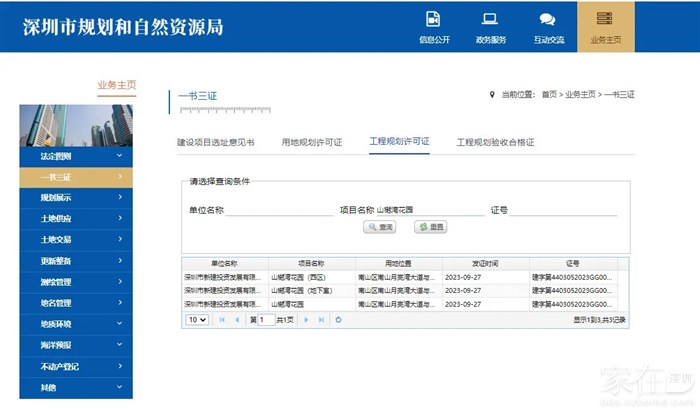Switch to 建设项目选址意见书 tab

coord(215,142)
